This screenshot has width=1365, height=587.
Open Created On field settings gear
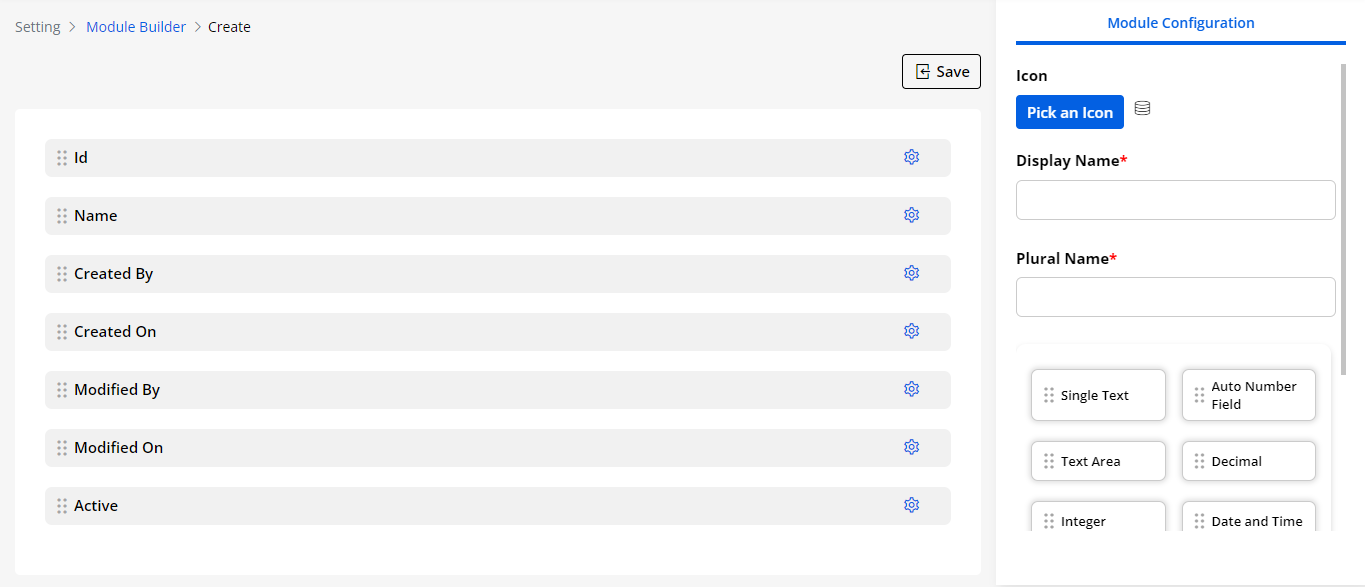click(x=911, y=331)
